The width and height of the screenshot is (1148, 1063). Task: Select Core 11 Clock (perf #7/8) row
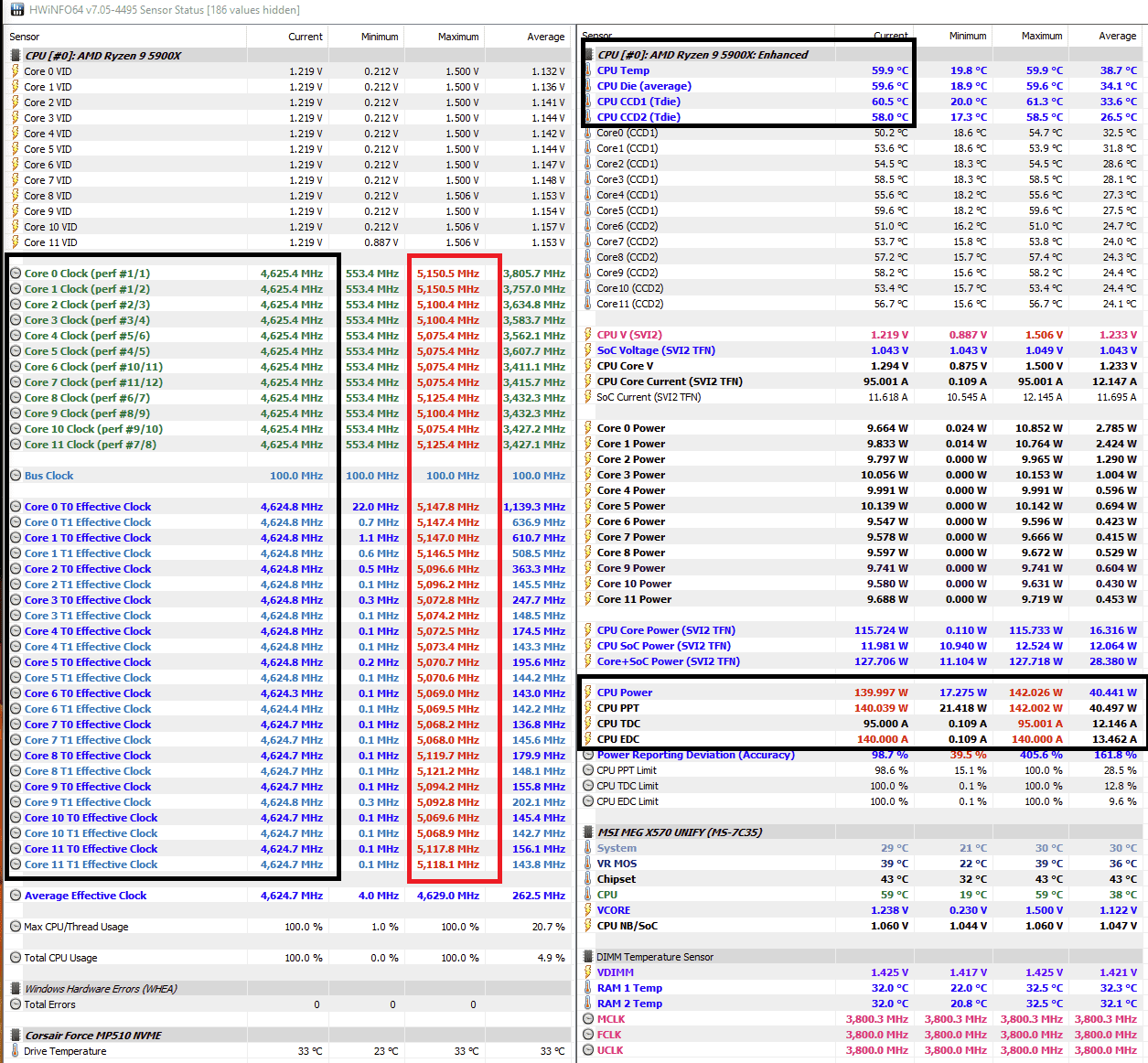coord(288,445)
